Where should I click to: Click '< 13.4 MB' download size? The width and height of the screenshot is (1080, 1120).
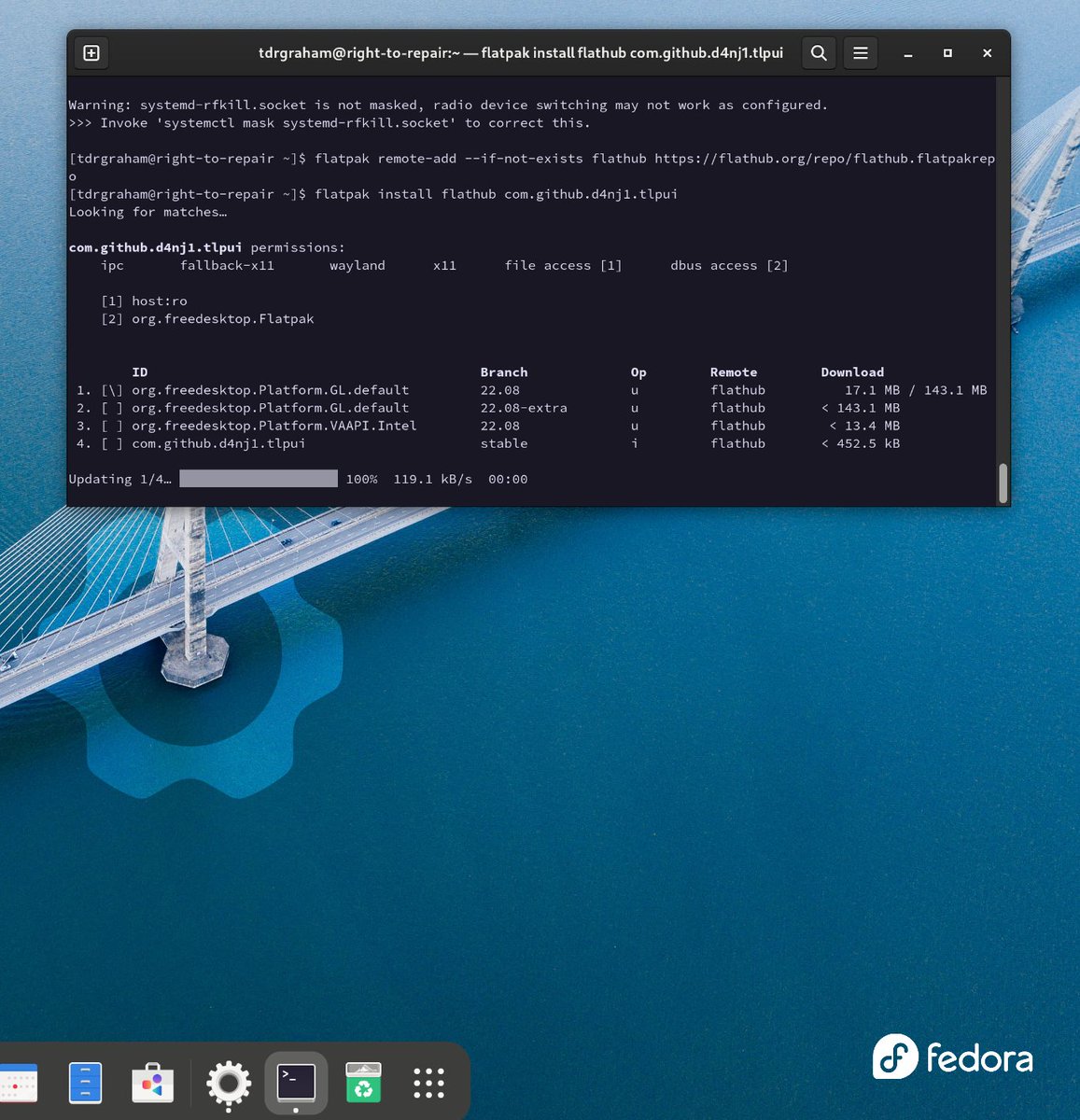click(864, 426)
